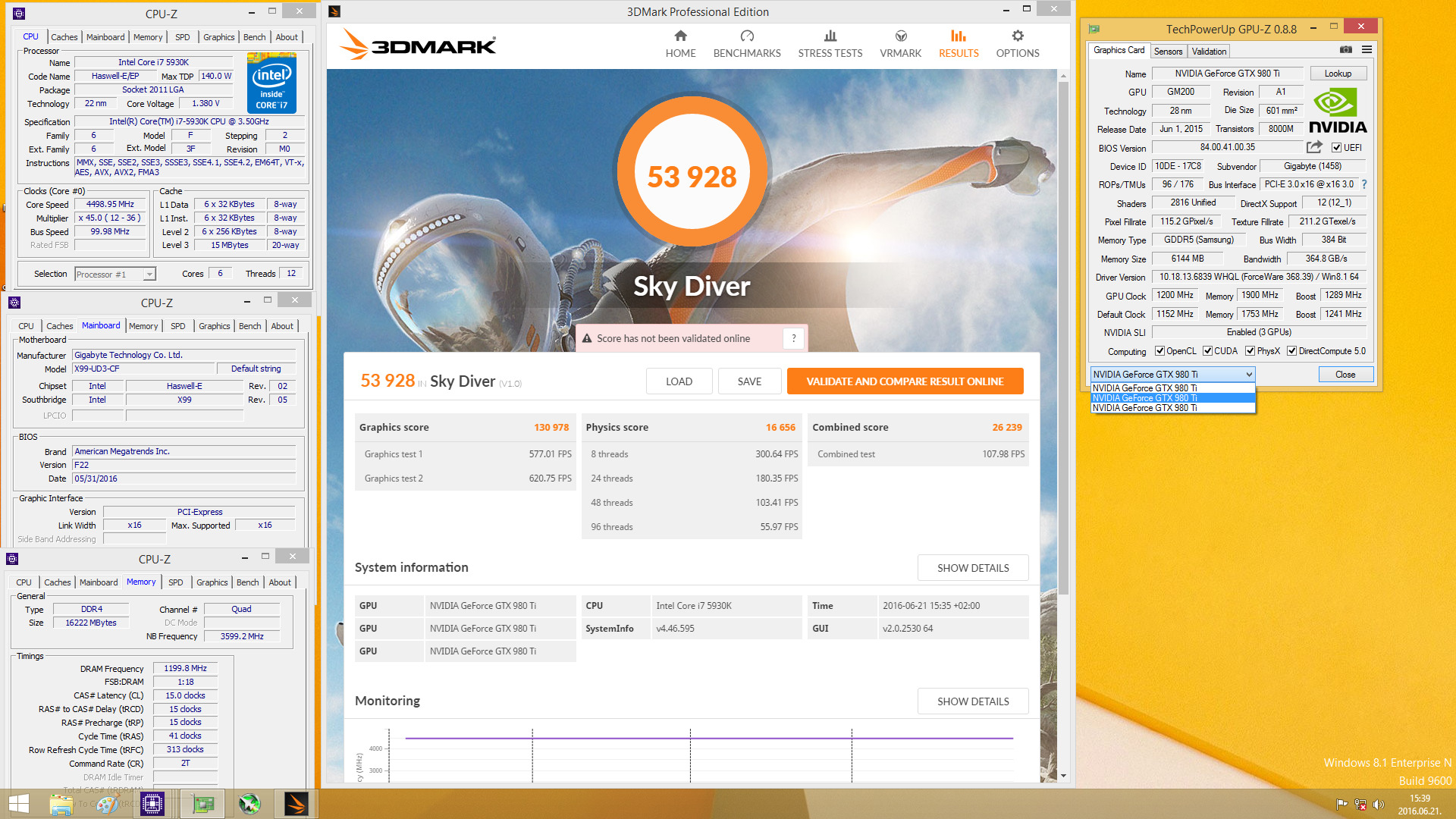1456x819 pixels.
Task: Open the Processor #1 selection dropdown
Action: (x=115, y=275)
